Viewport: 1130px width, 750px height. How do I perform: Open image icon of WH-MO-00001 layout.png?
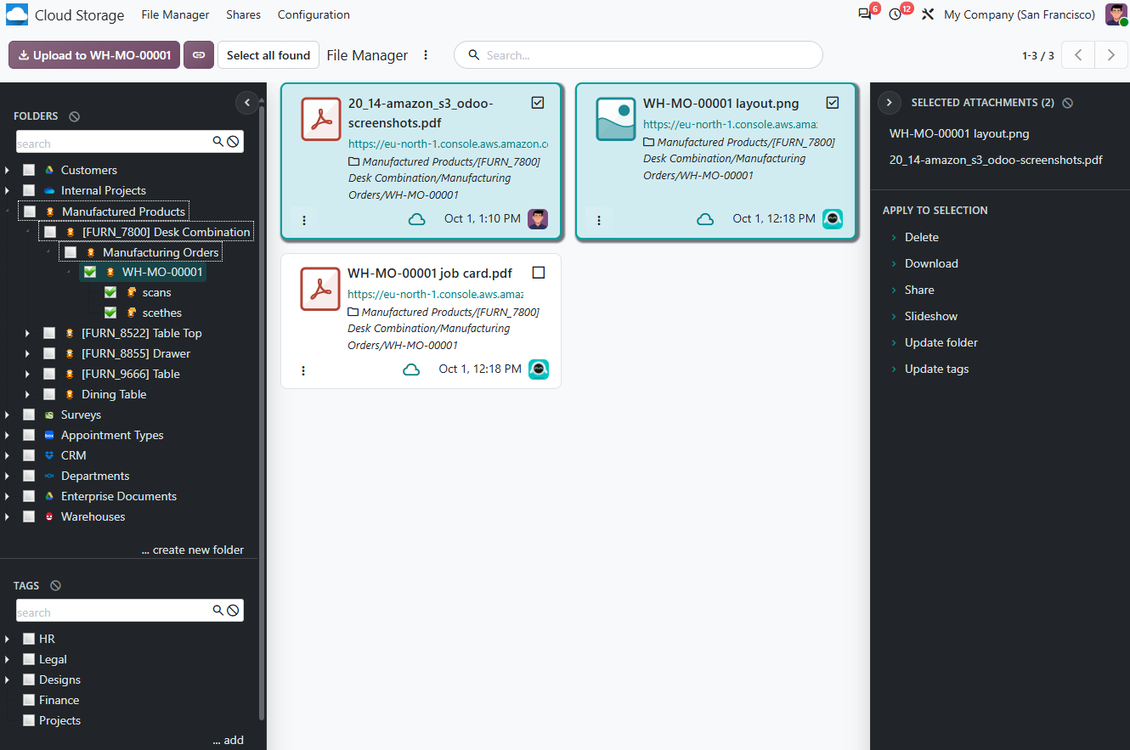coord(615,118)
